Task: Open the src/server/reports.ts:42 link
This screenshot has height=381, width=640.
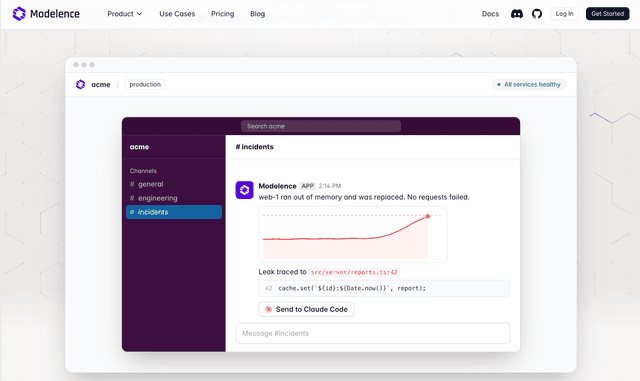Action: click(x=354, y=272)
